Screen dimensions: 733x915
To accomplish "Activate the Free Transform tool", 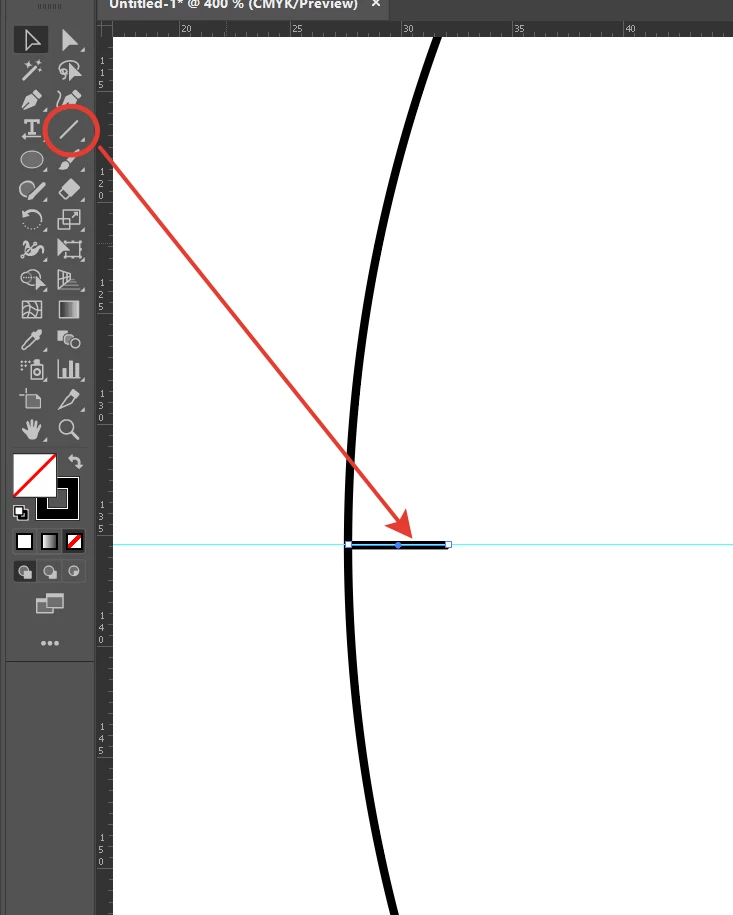I will tap(69, 250).
